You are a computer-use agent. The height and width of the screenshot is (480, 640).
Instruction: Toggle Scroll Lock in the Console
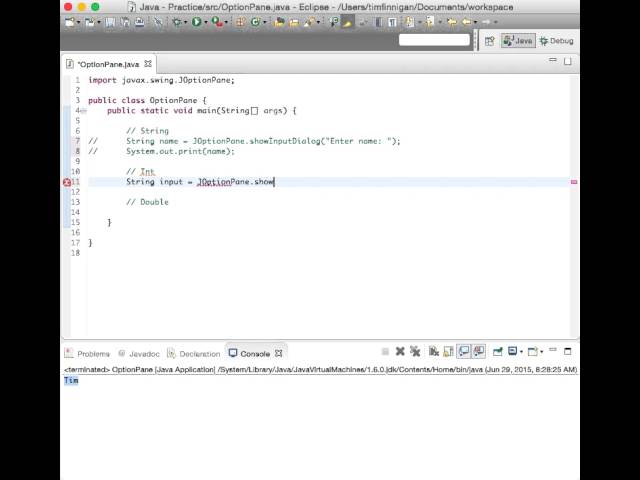point(448,351)
